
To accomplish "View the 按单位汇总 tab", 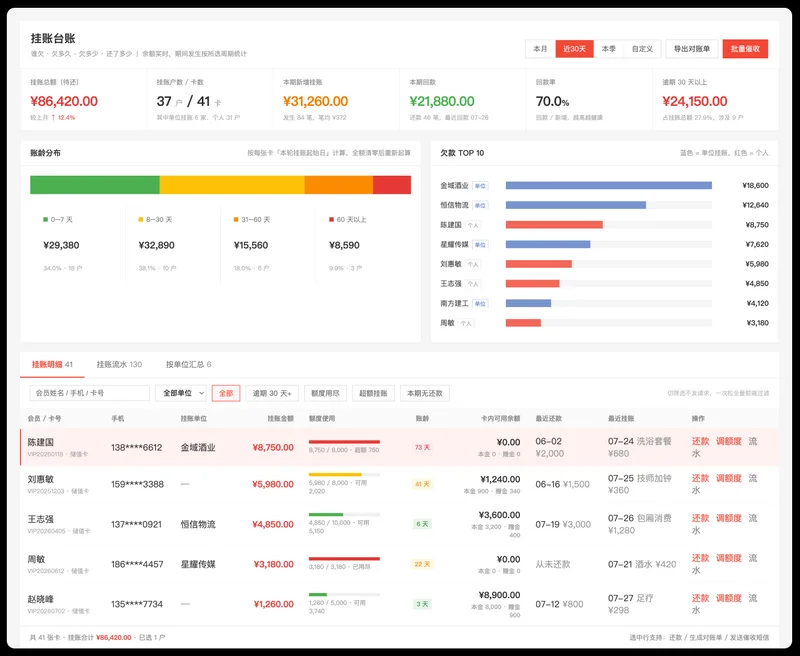I will 188,364.
